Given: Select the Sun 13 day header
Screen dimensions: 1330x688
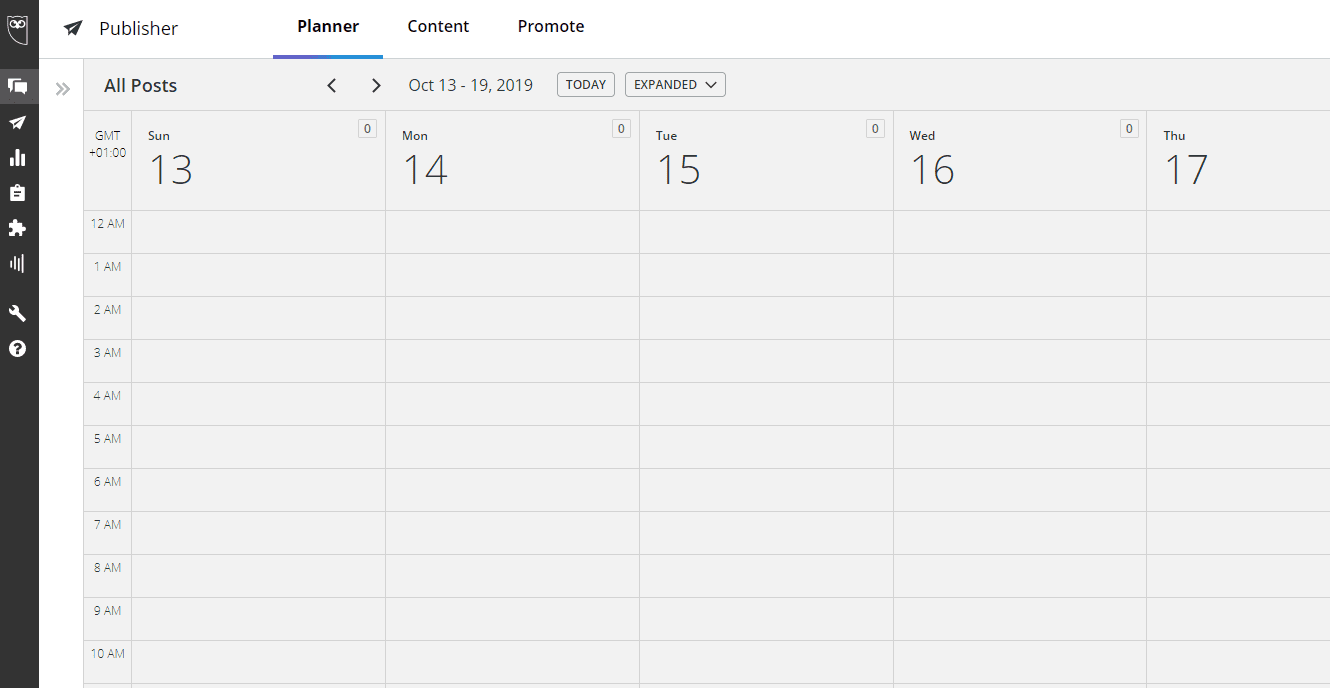Looking at the screenshot, I should click(258, 160).
